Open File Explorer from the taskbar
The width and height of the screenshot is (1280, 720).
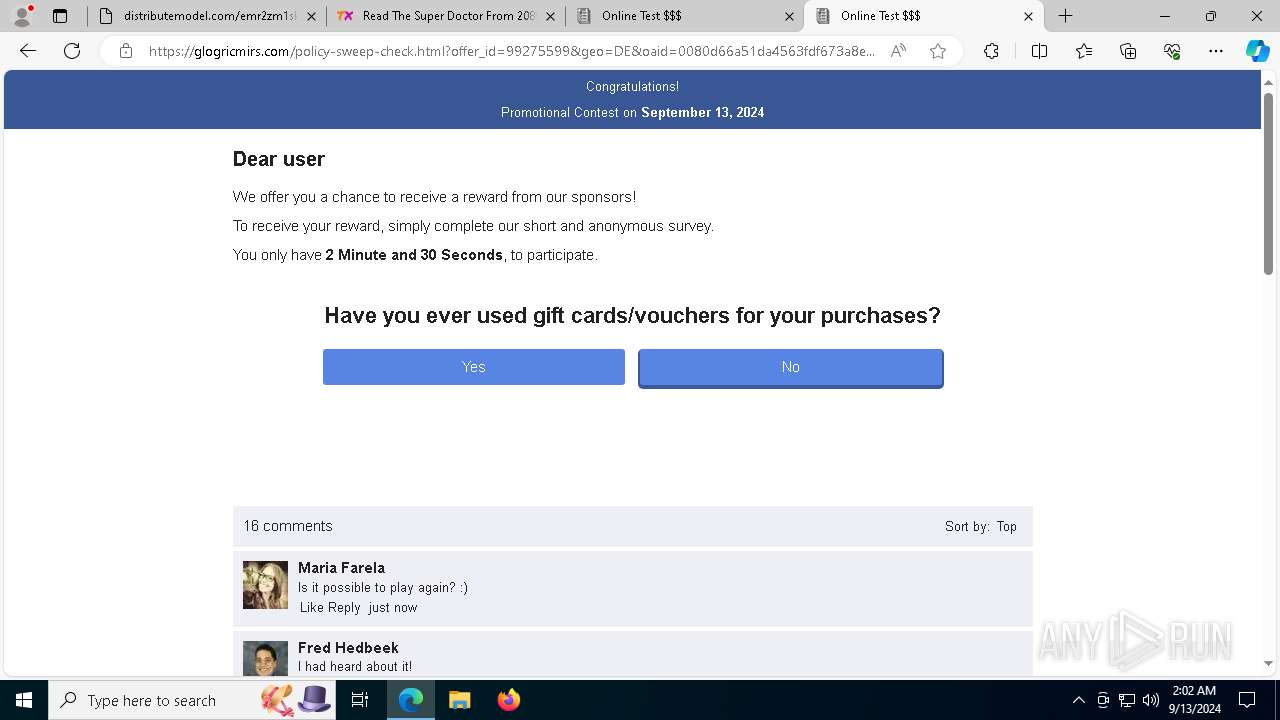point(459,700)
